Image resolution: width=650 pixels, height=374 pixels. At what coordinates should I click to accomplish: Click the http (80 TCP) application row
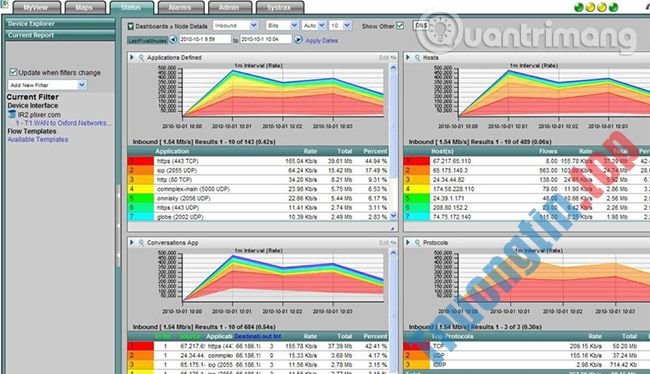pyautogui.click(x=258, y=180)
